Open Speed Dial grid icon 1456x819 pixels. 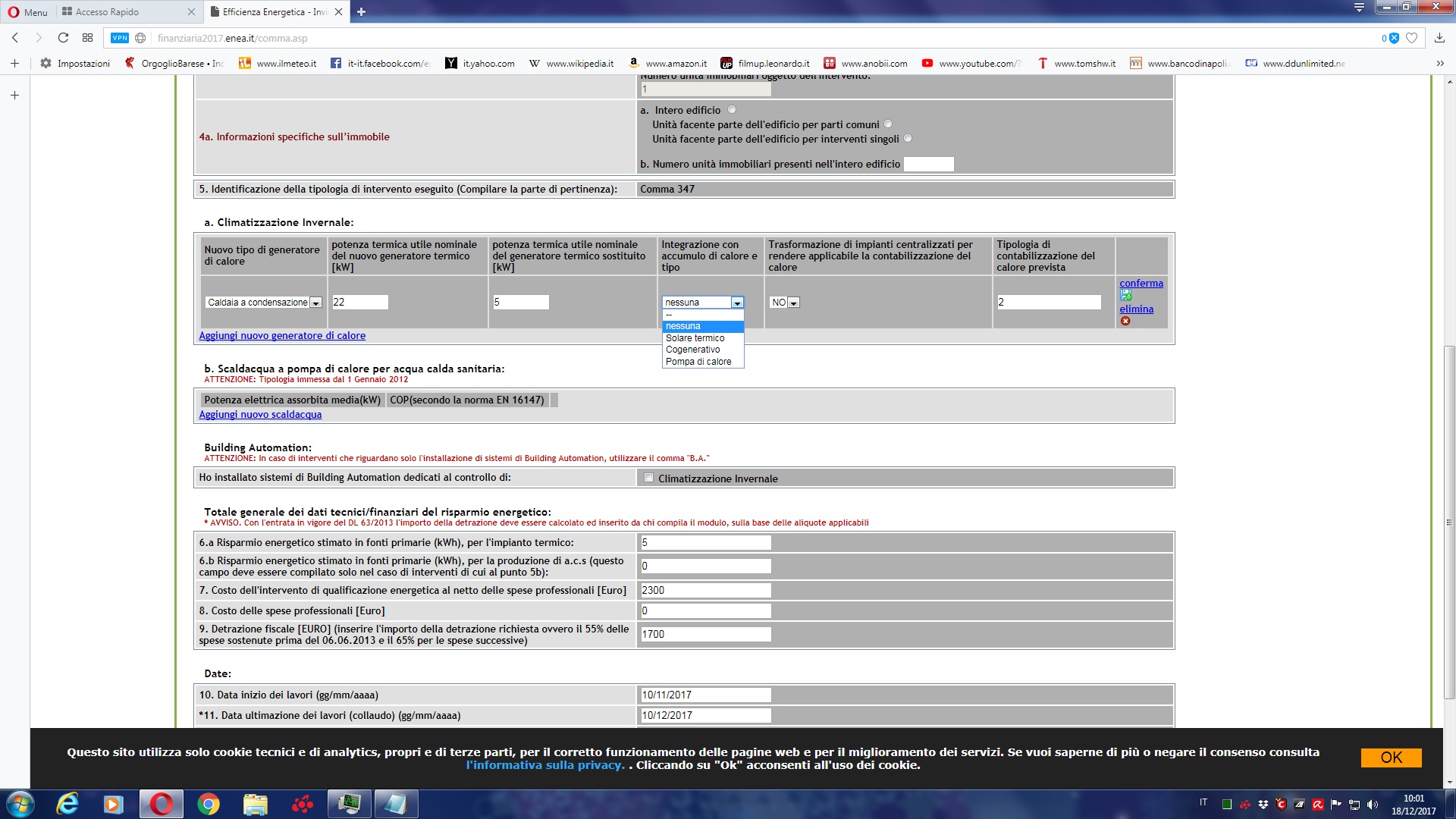coord(87,38)
